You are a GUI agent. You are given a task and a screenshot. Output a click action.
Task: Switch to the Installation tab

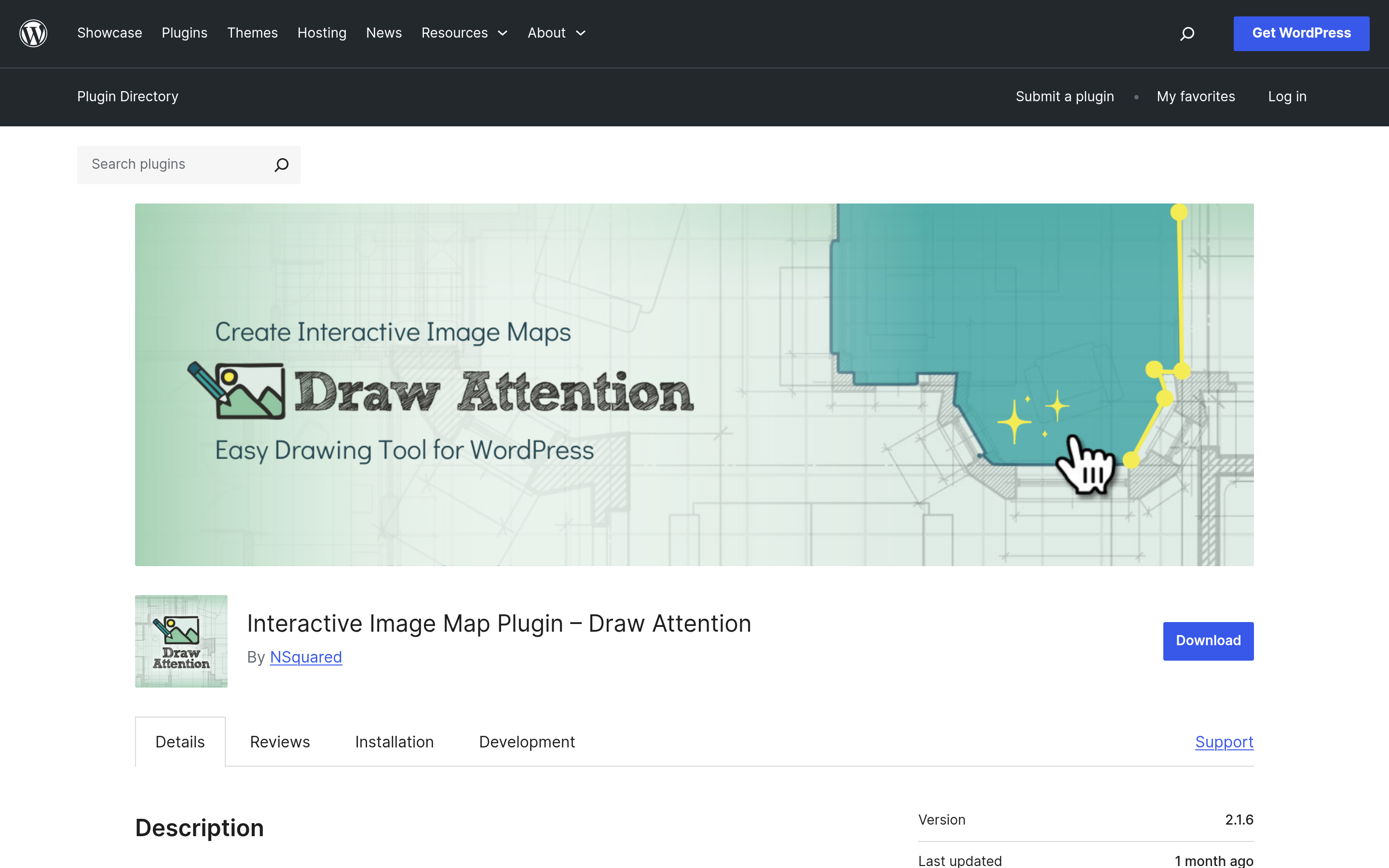click(x=395, y=742)
